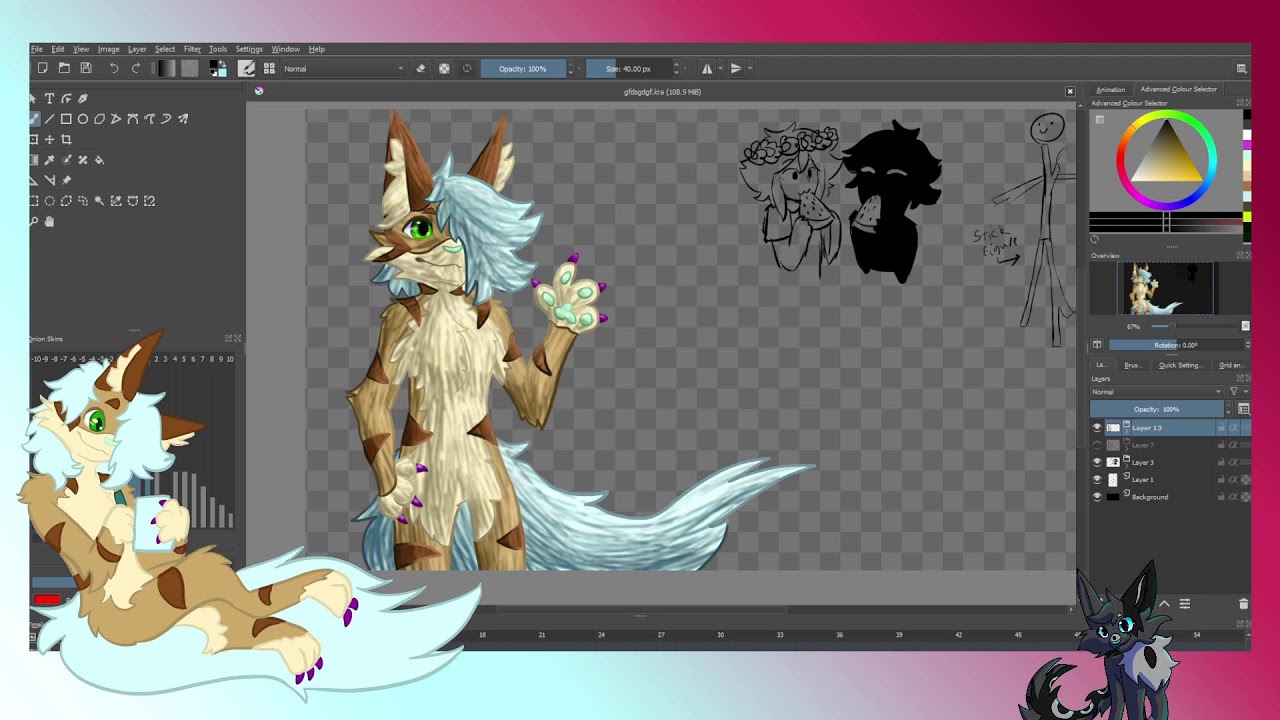
Task: Reload the original brush preset
Action: tap(467, 68)
